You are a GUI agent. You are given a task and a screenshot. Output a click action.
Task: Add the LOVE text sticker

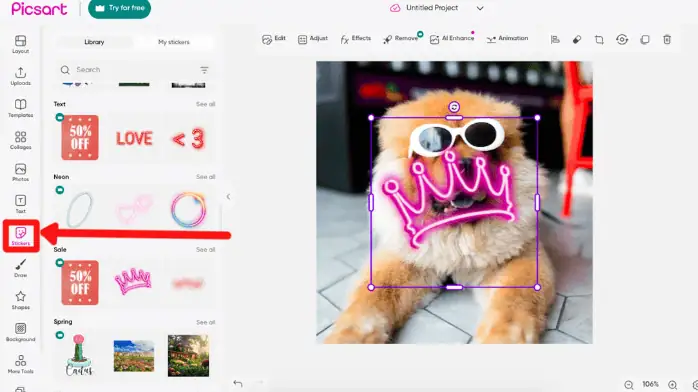[x=134, y=138]
